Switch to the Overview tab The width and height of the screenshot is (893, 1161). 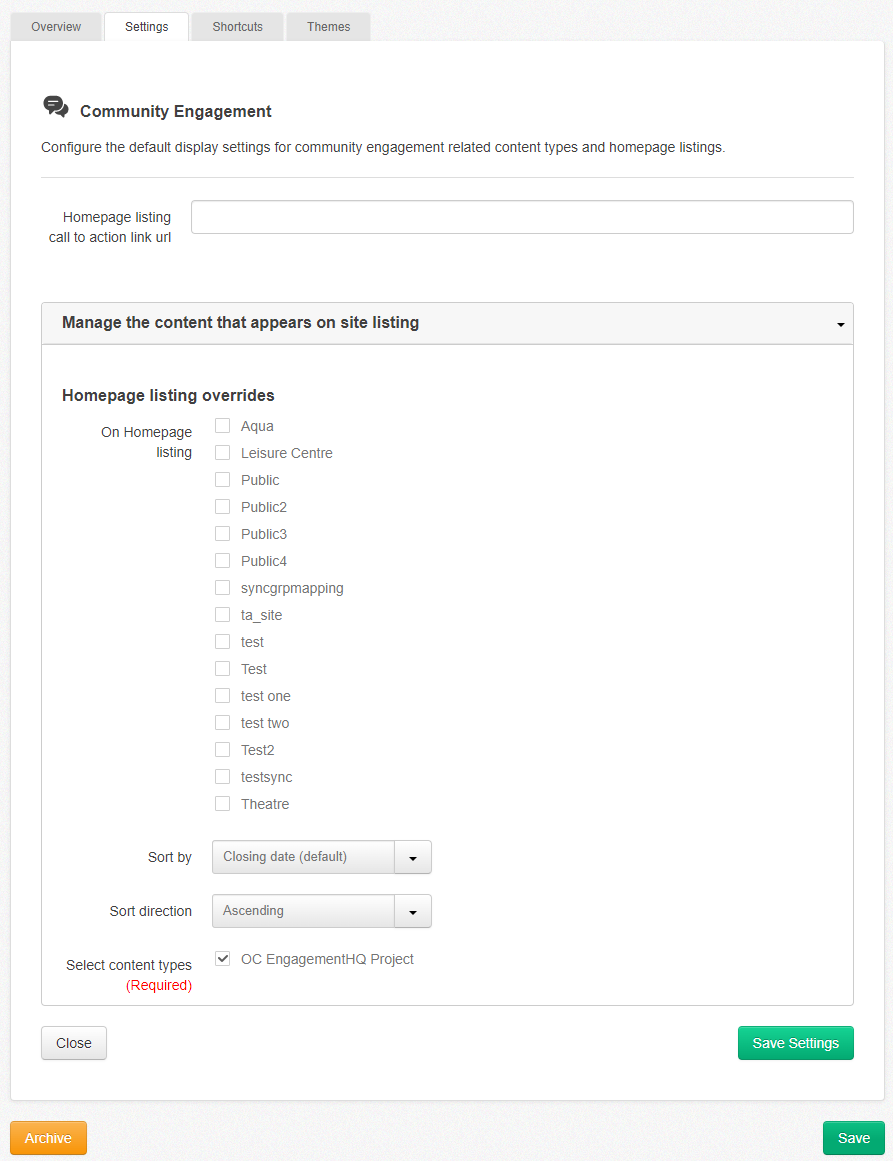[x=55, y=26]
